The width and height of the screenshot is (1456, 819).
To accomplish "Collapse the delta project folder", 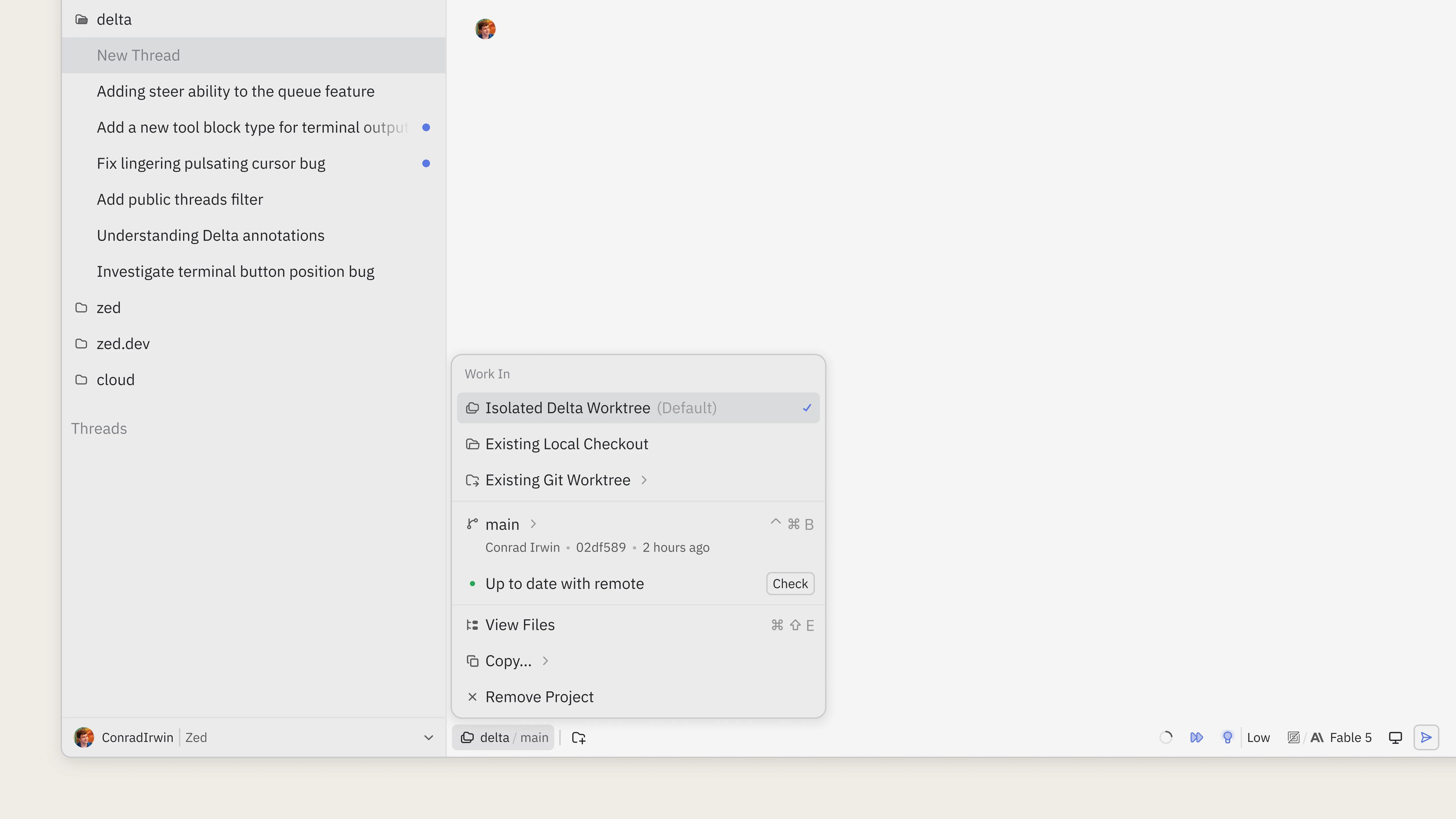I will point(253,19).
